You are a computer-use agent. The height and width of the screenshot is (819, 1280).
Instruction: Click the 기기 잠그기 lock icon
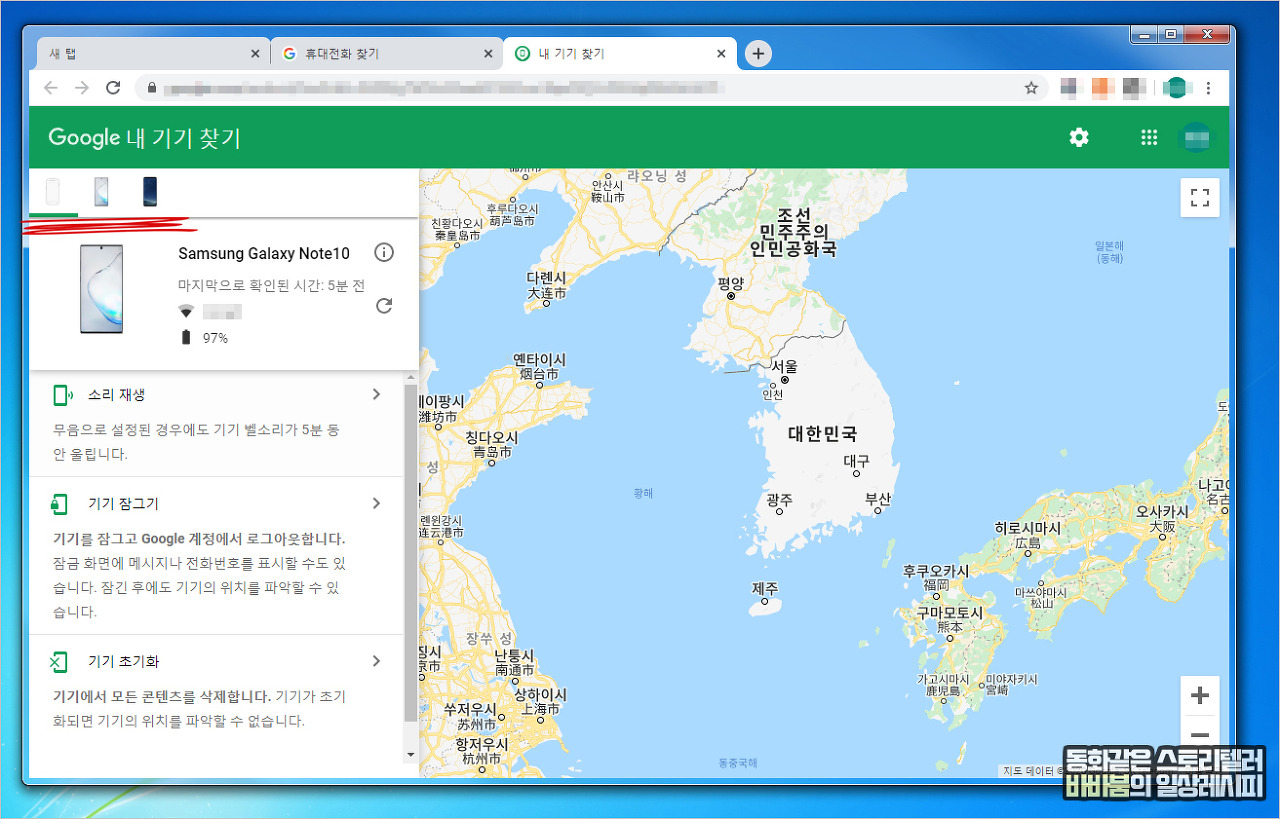click(x=60, y=503)
